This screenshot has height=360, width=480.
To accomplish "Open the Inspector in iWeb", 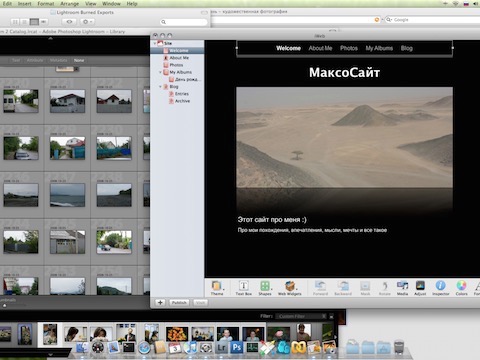I will [x=441, y=288].
